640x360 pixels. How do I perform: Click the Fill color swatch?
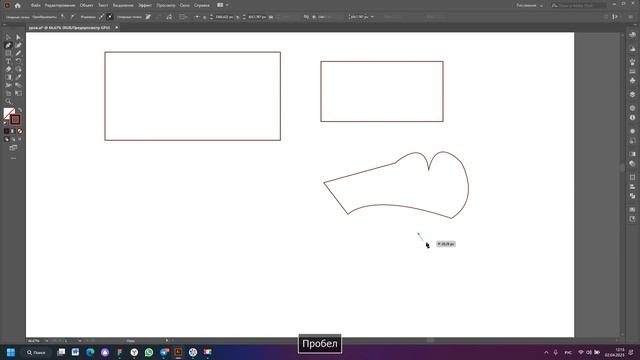[x=9, y=113]
